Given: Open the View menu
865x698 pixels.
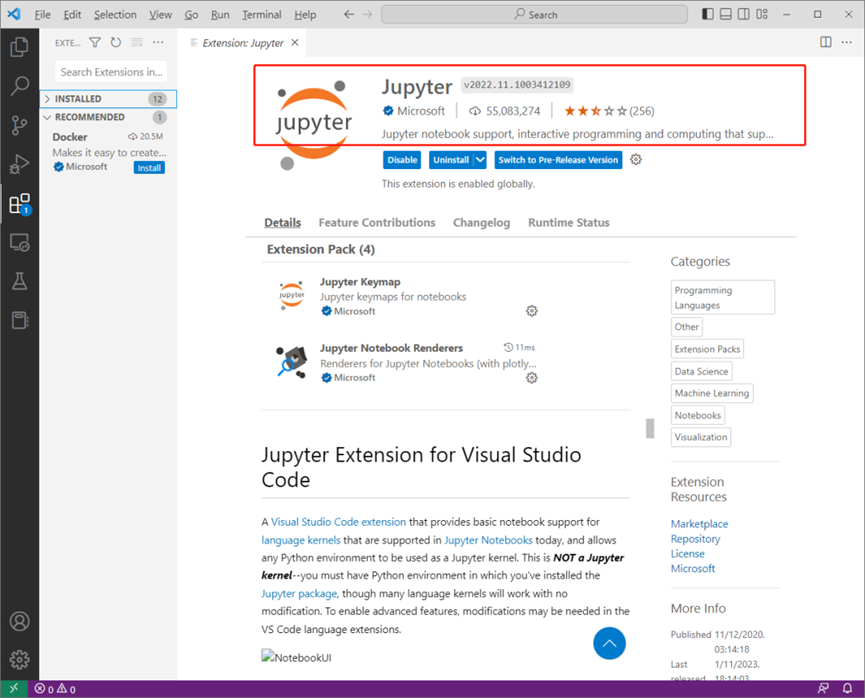Looking at the screenshot, I should pyautogui.click(x=161, y=14).
